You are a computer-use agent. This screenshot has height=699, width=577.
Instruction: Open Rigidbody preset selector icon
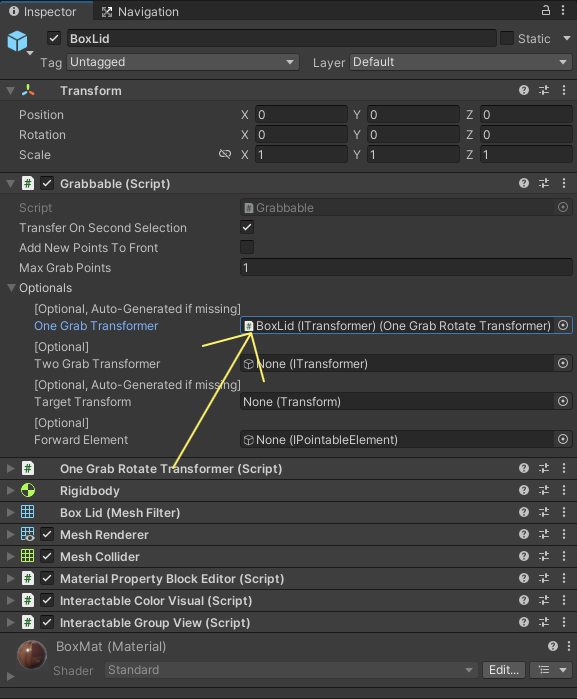[544, 490]
